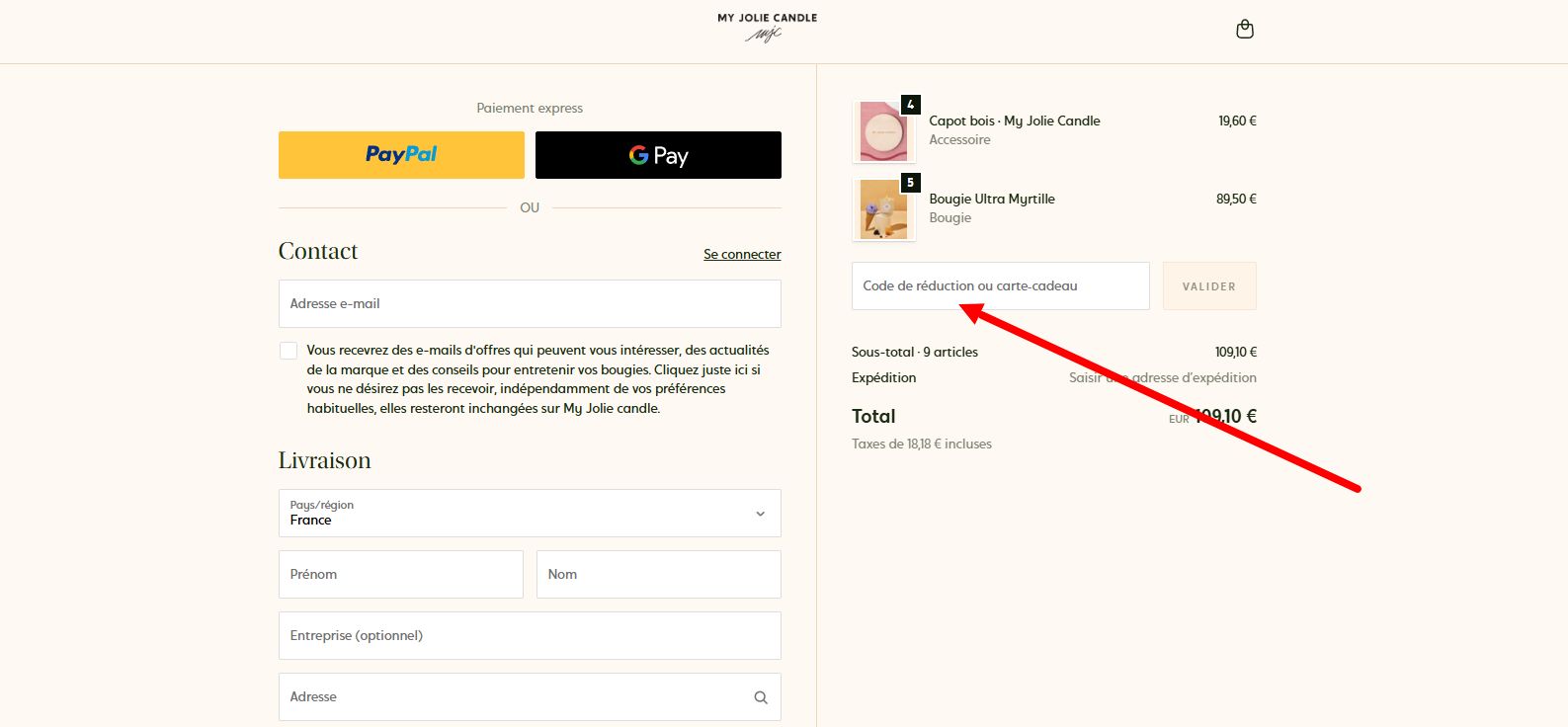
Task: Toggle the marketing e-mails opt-out checkbox
Action: click(289, 351)
